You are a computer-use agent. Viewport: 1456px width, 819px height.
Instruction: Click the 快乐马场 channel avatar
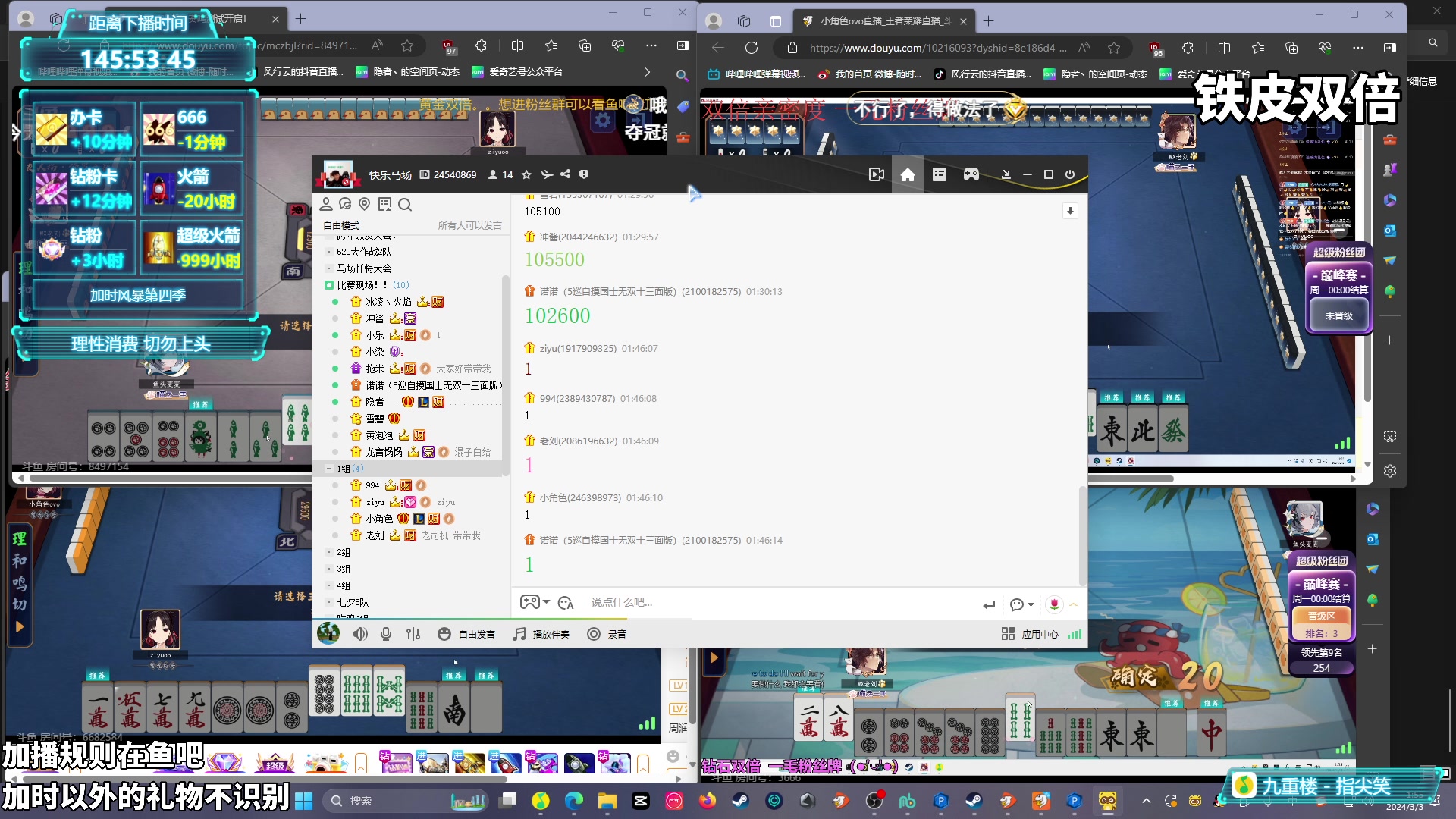[x=337, y=174]
